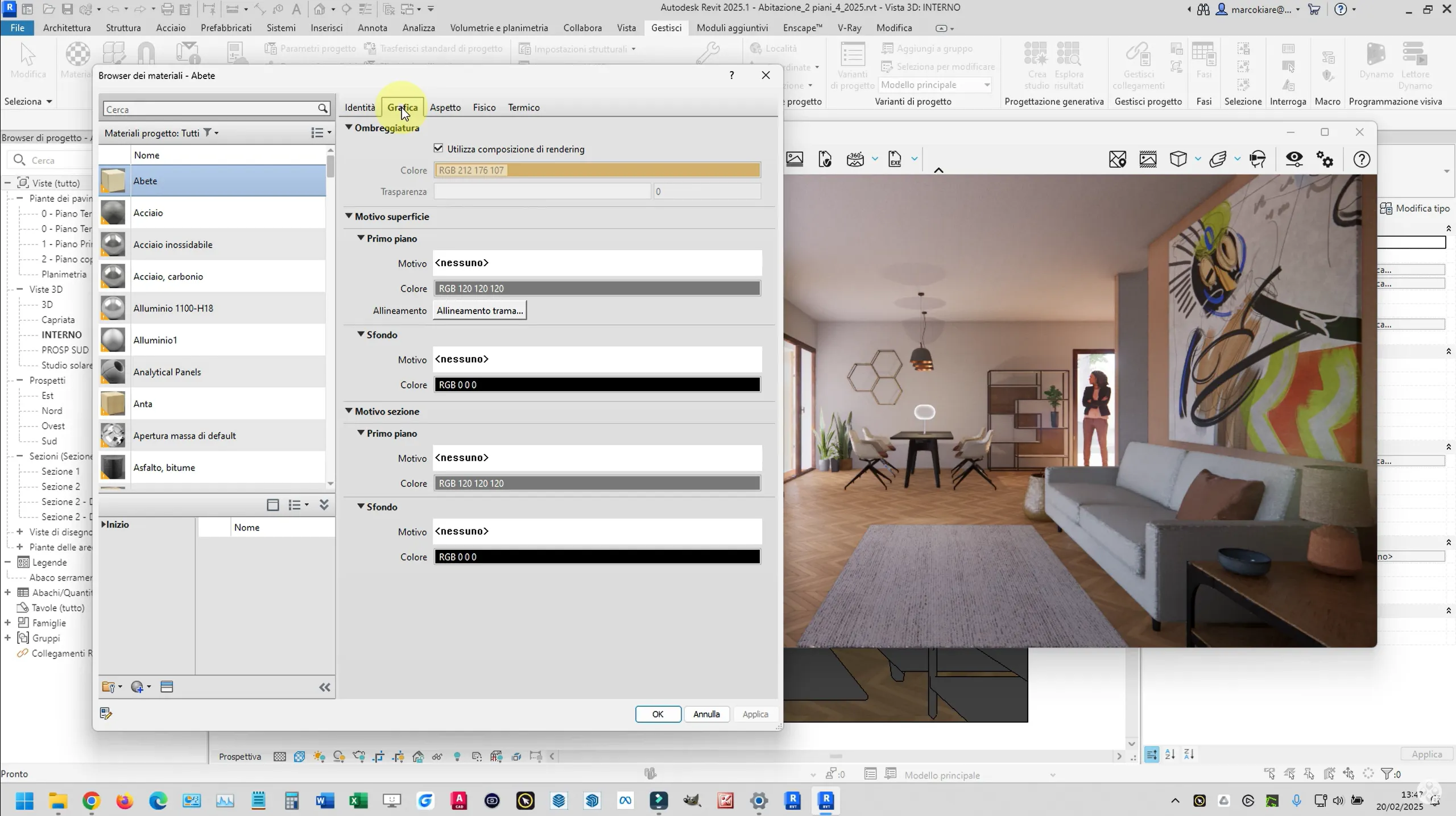
Task: Collapse the Motivo sezione section
Action: tap(349, 411)
